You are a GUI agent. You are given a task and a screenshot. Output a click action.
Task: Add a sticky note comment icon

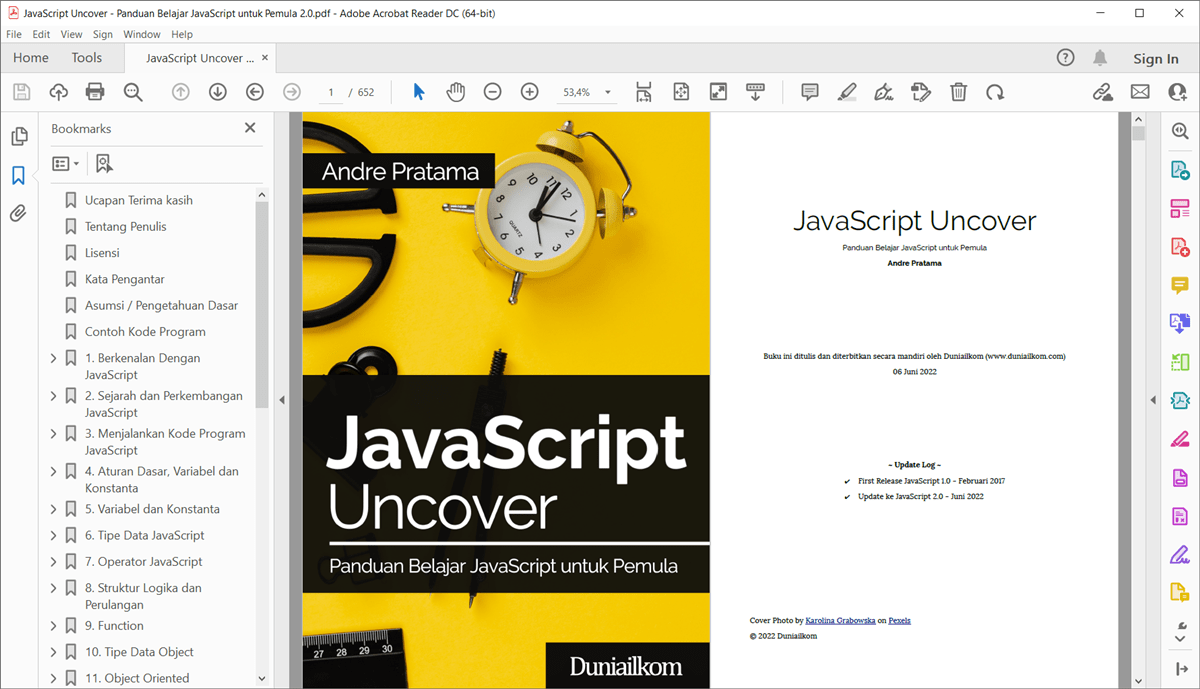point(810,92)
